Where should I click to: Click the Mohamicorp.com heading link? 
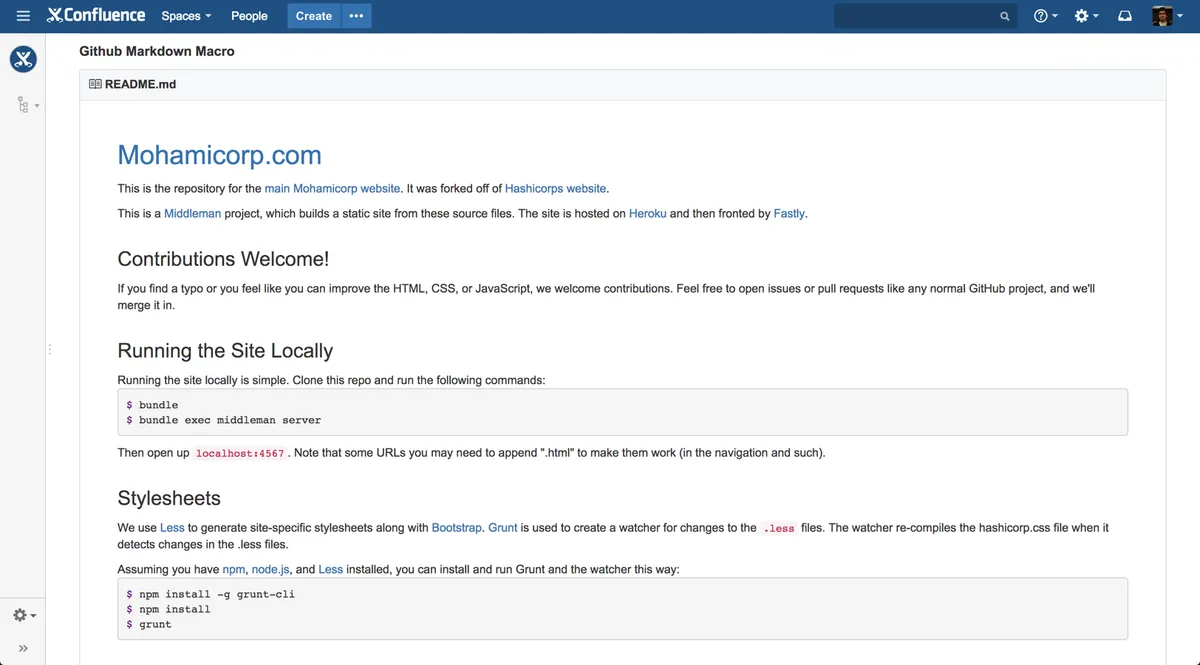(219, 155)
